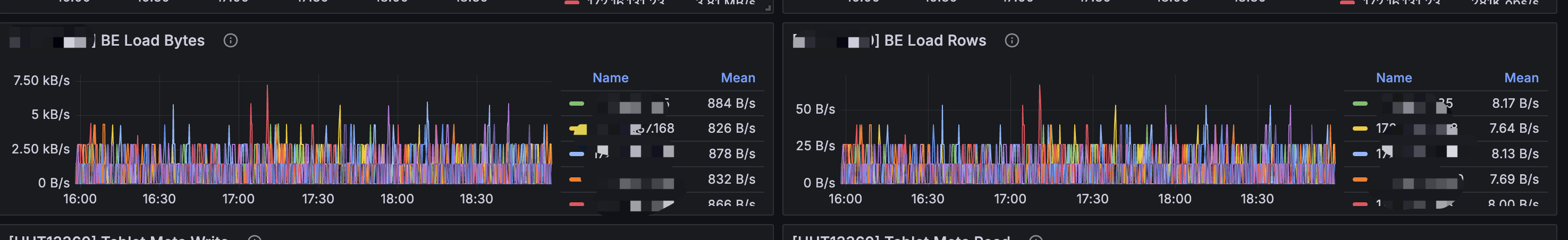
Task: Click yellow series color in BE Load Rows legend
Action: pyautogui.click(x=1359, y=129)
